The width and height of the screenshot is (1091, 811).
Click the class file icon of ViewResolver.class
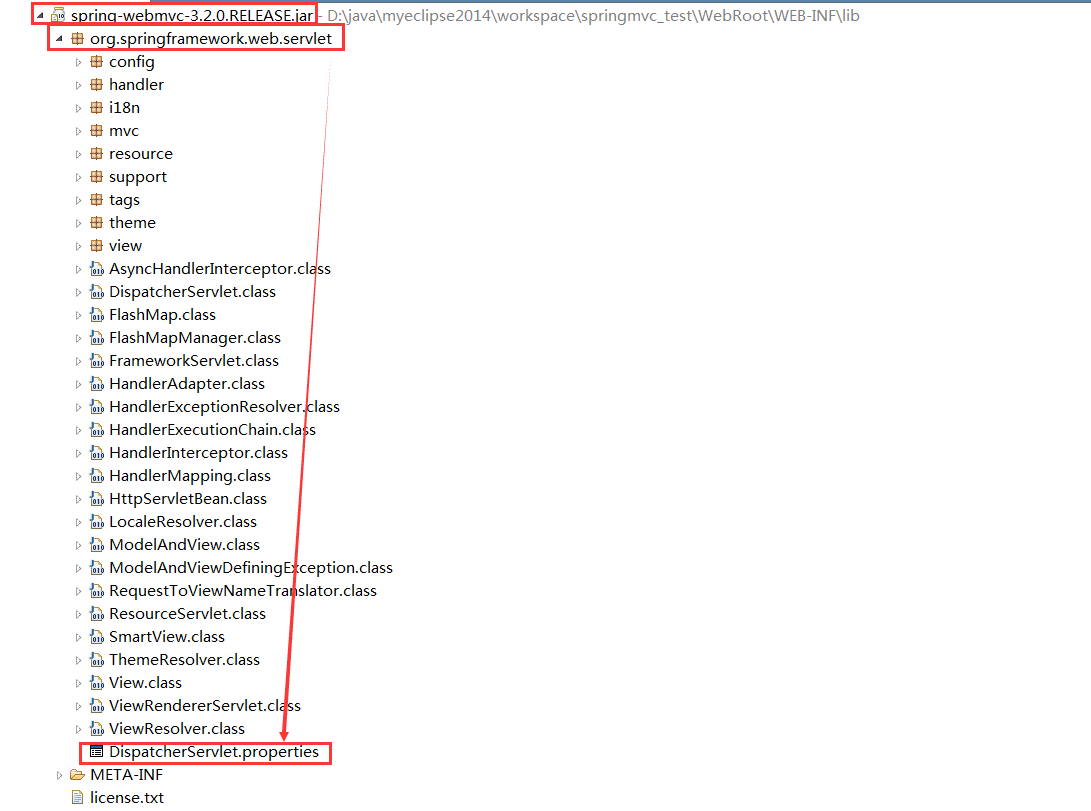pyautogui.click(x=97, y=729)
